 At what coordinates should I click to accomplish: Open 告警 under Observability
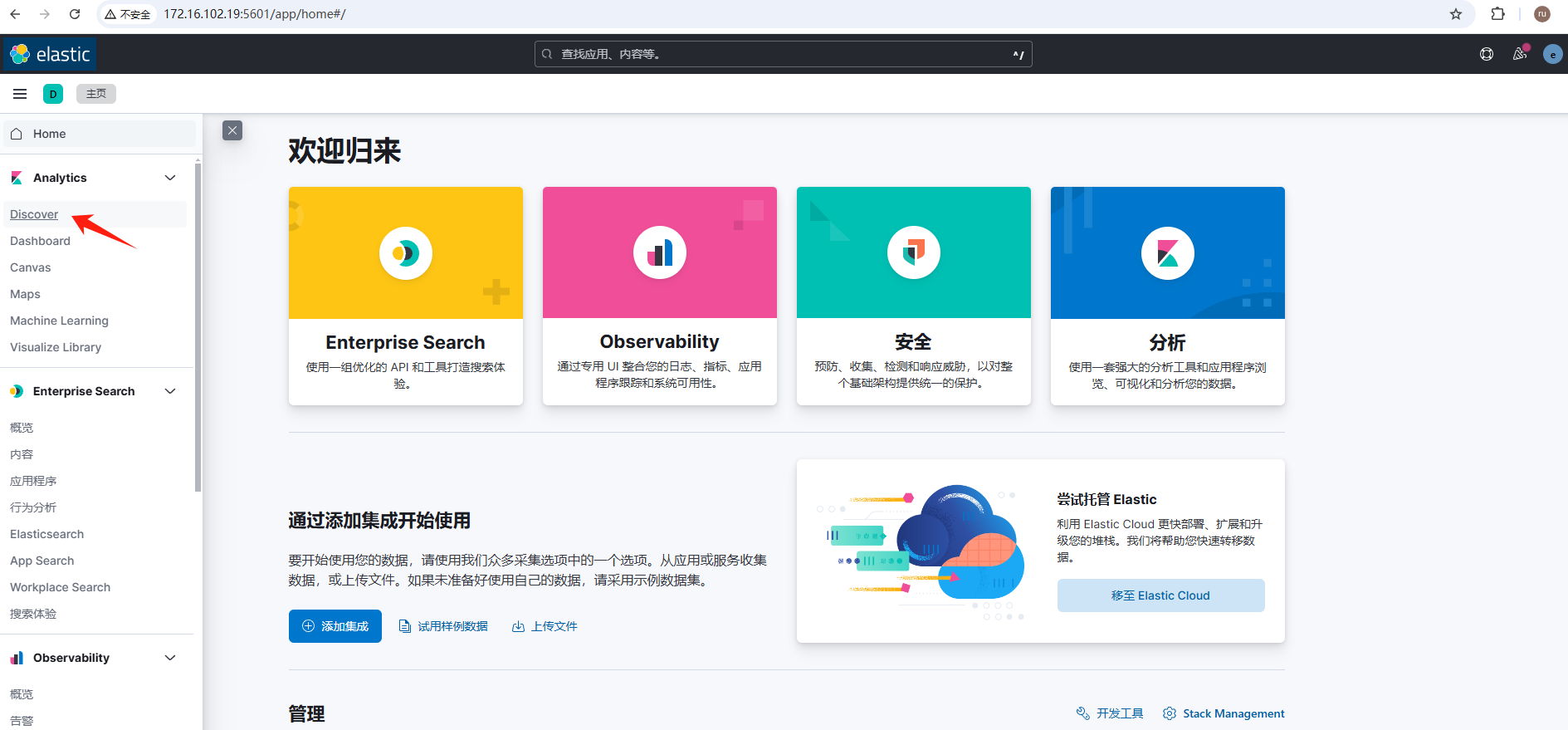22,721
